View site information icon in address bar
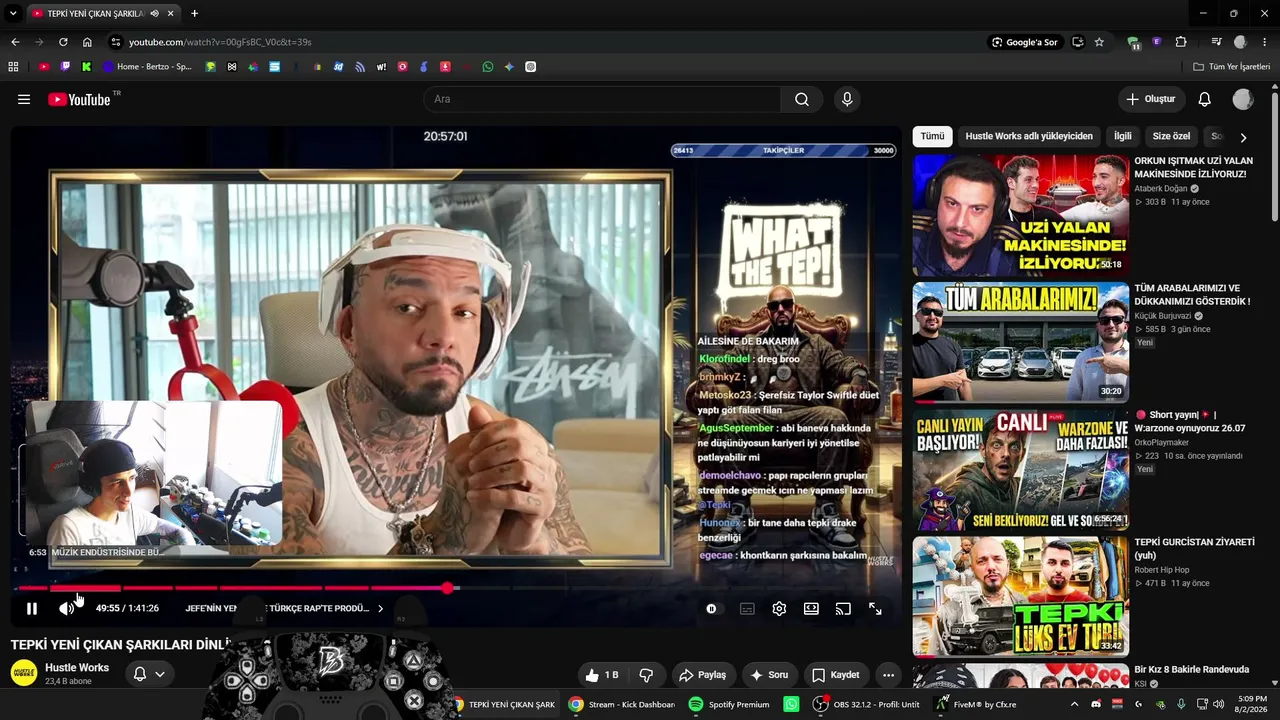This screenshot has height=720, width=1280. pos(116,42)
